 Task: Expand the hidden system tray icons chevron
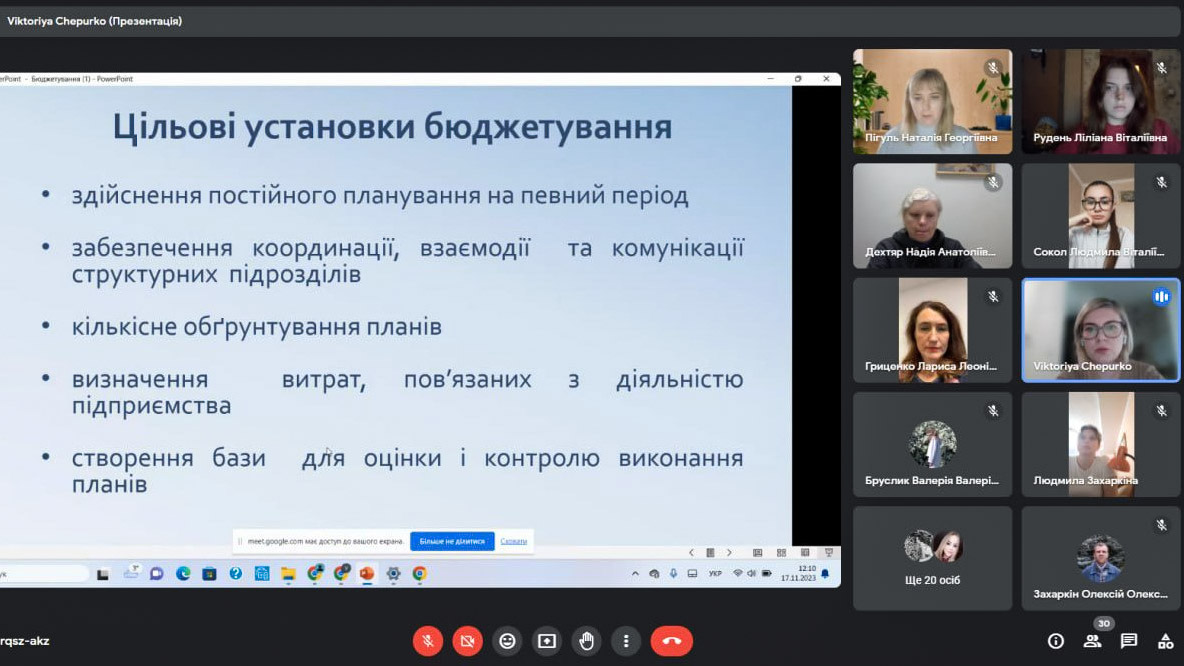tap(636, 574)
